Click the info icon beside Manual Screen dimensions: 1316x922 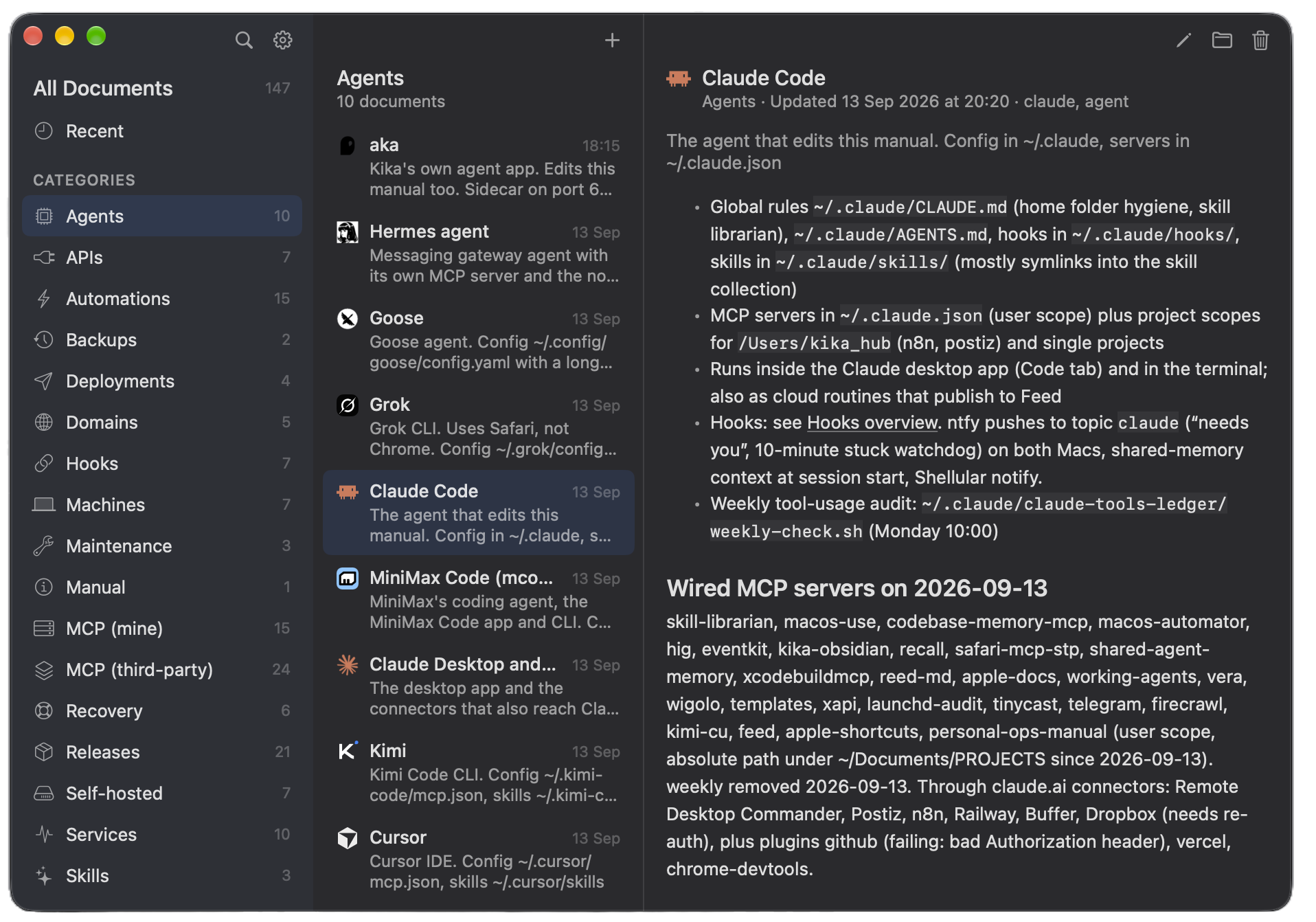click(44, 587)
